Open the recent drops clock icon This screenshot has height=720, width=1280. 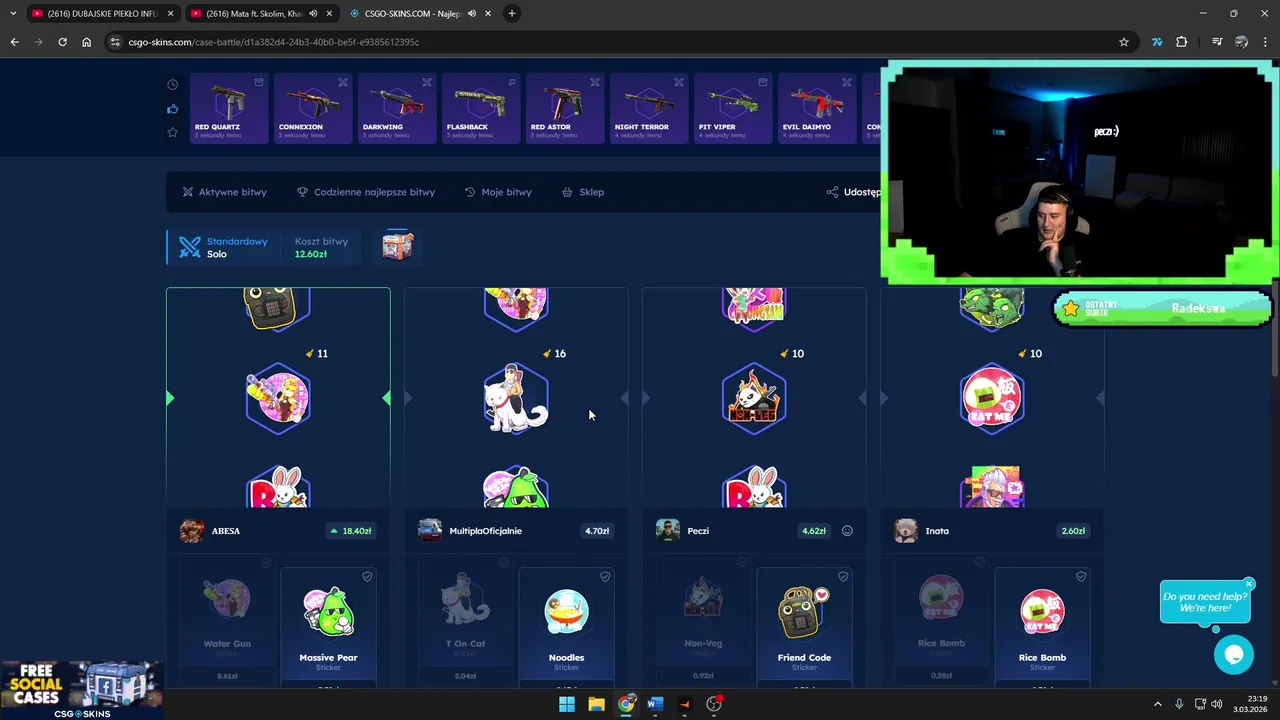(173, 85)
